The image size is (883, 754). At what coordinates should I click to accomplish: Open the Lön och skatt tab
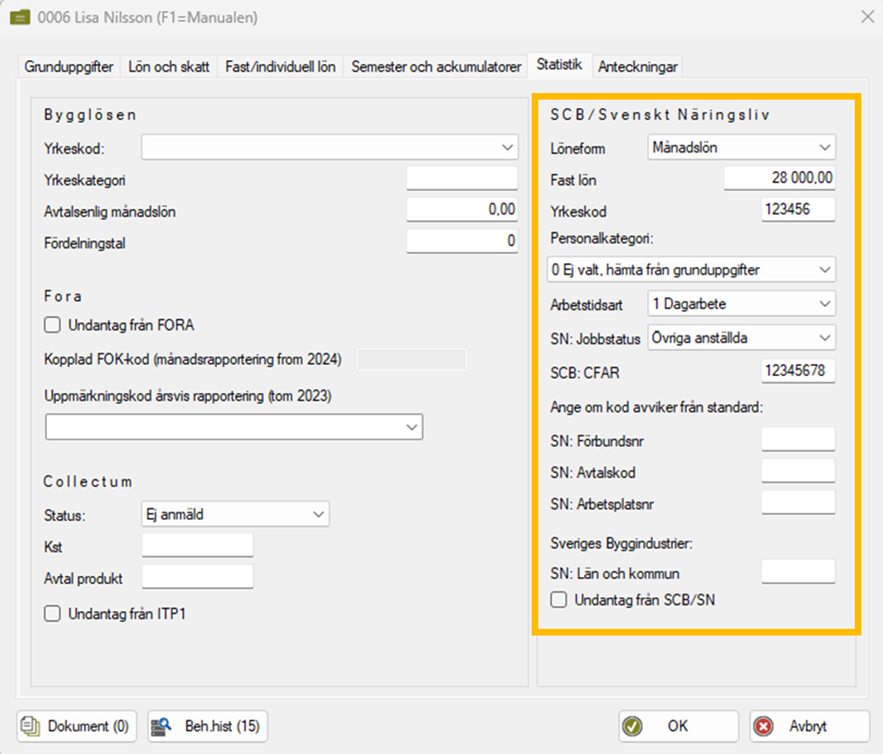click(x=169, y=67)
